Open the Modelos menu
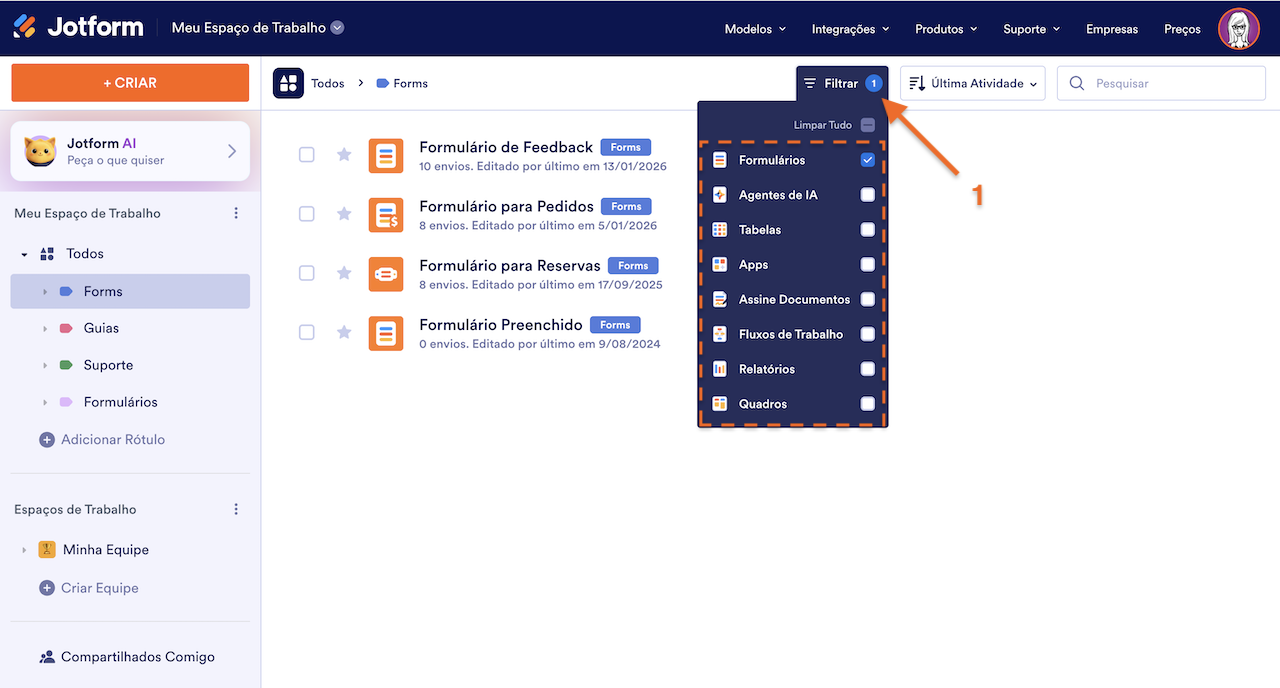 click(x=755, y=29)
